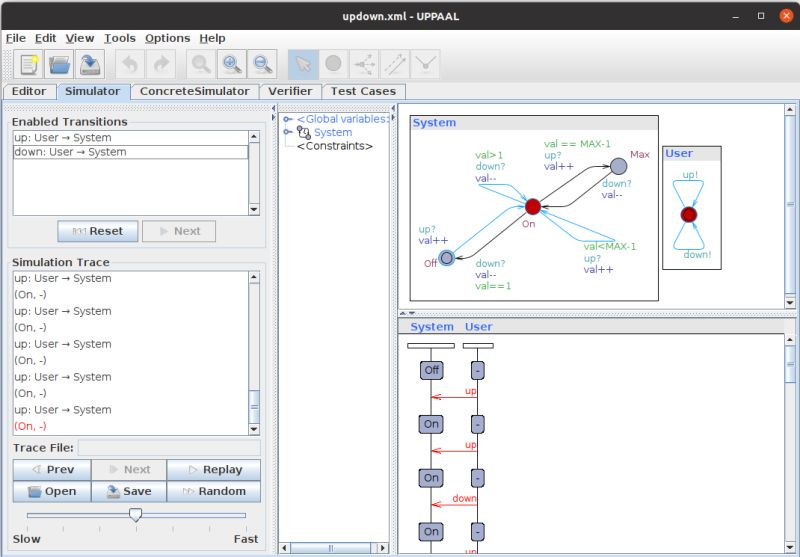Open the View menu
The width and height of the screenshot is (800, 557).
80,38
